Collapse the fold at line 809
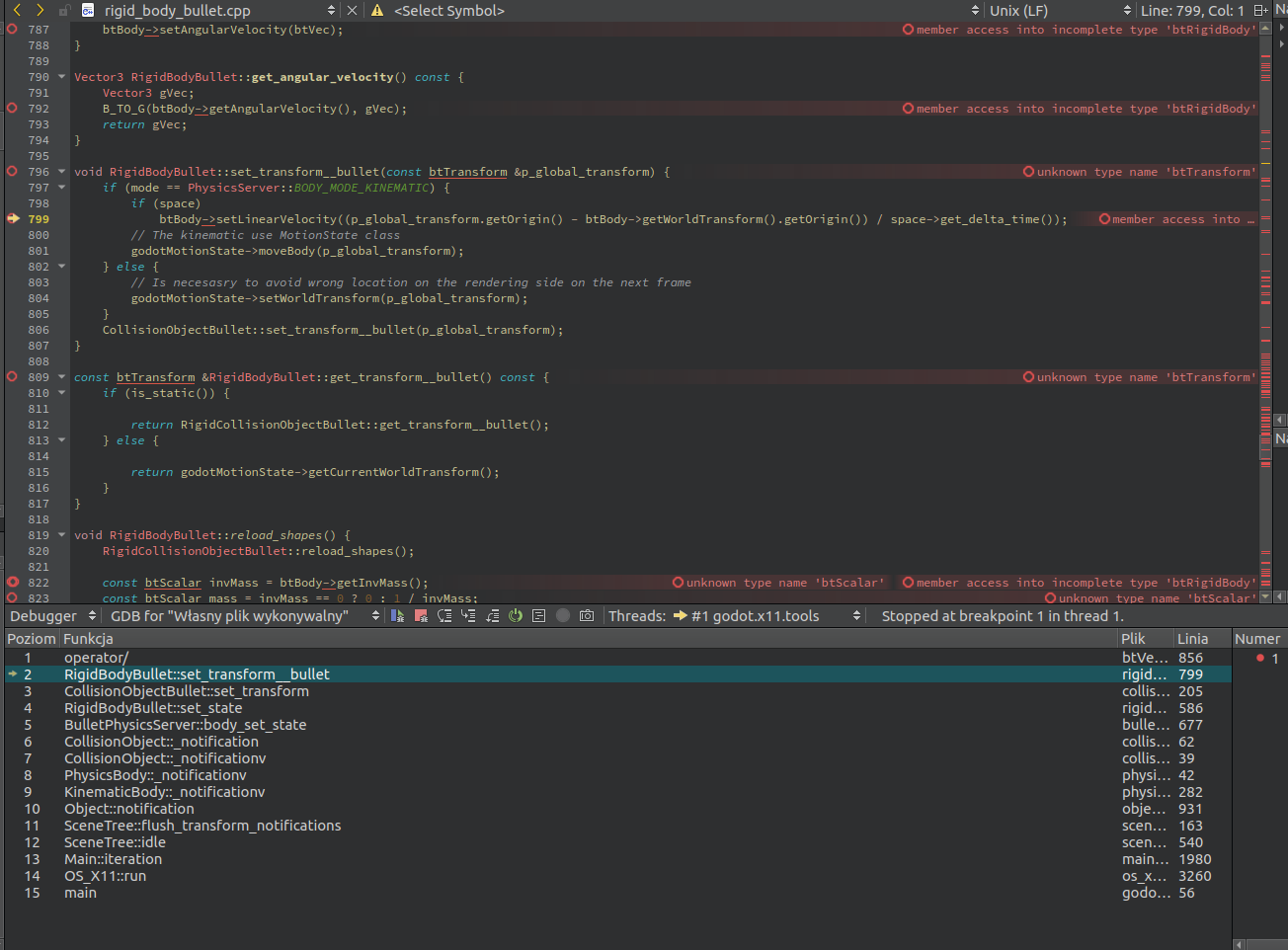Screen dimensions: 1288x950 click(x=61, y=376)
